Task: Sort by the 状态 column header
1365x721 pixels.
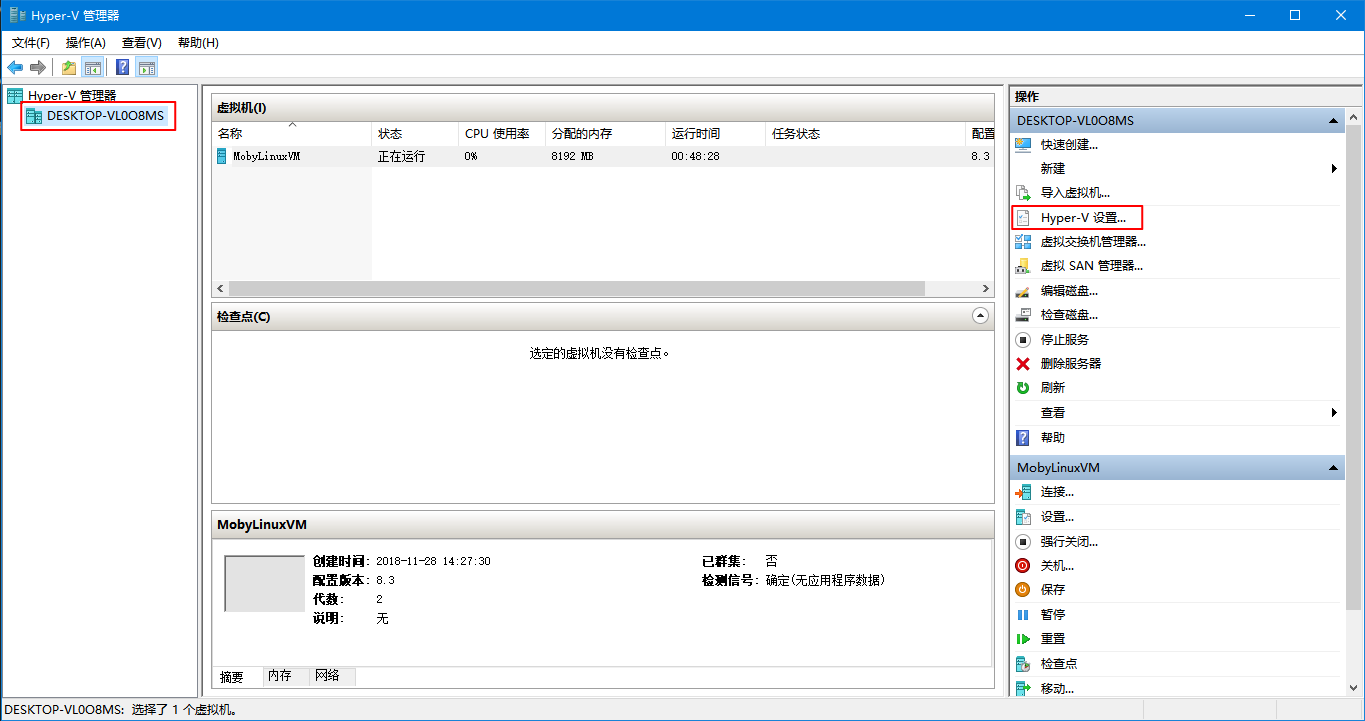Action: coord(415,133)
